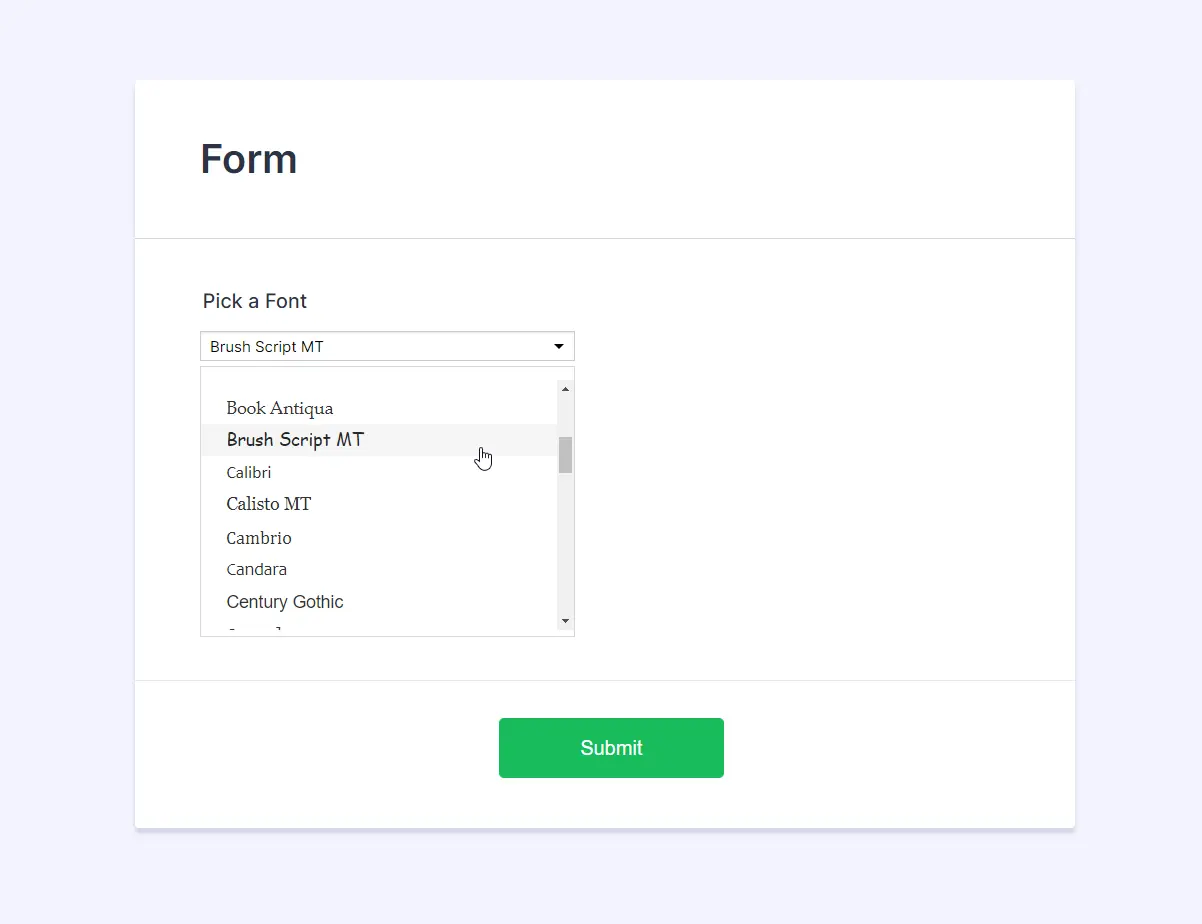Choose Brush Script MT in the list
Image resolution: width=1202 pixels, height=924 pixels.
pos(294,440)
